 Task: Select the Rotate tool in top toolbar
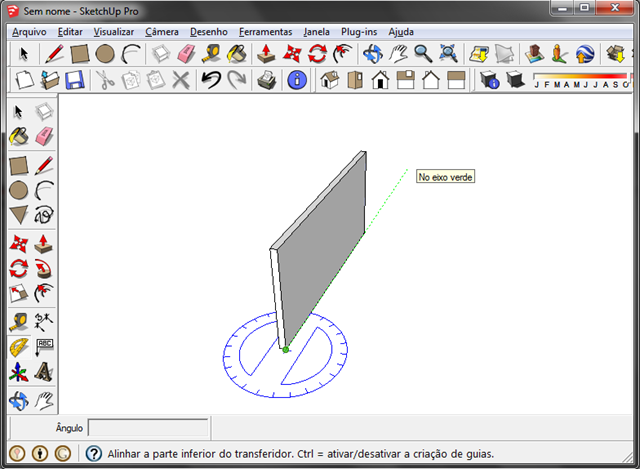(x=317, y=54)
